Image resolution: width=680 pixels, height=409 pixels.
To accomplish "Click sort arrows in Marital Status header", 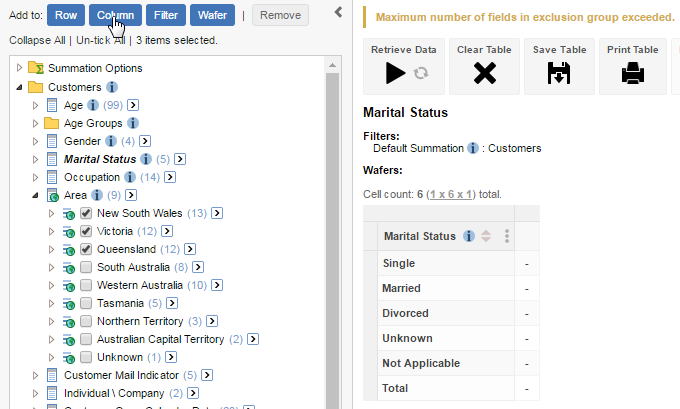I will pyautogui.click(x=486, y=237).
